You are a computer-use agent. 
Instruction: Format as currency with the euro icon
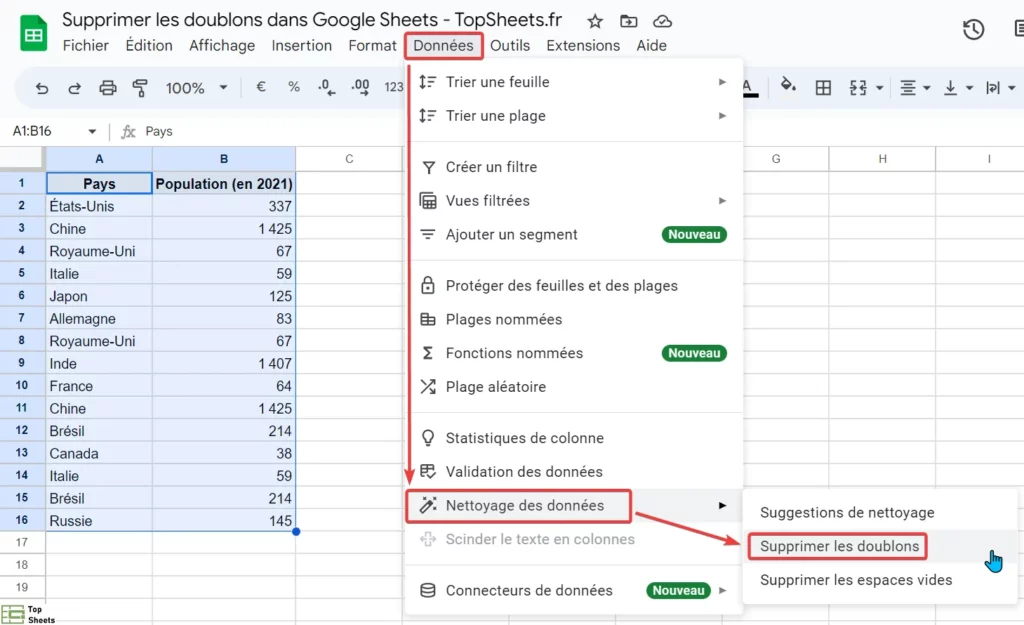[261, 87]
